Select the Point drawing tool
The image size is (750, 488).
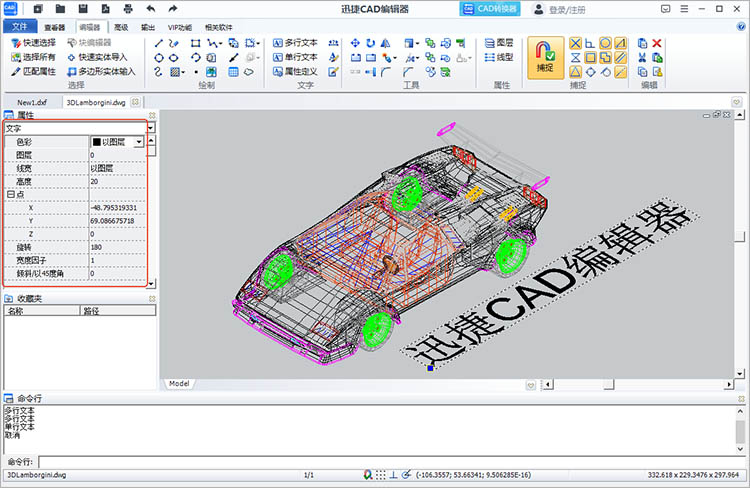(x=196, y=72)
